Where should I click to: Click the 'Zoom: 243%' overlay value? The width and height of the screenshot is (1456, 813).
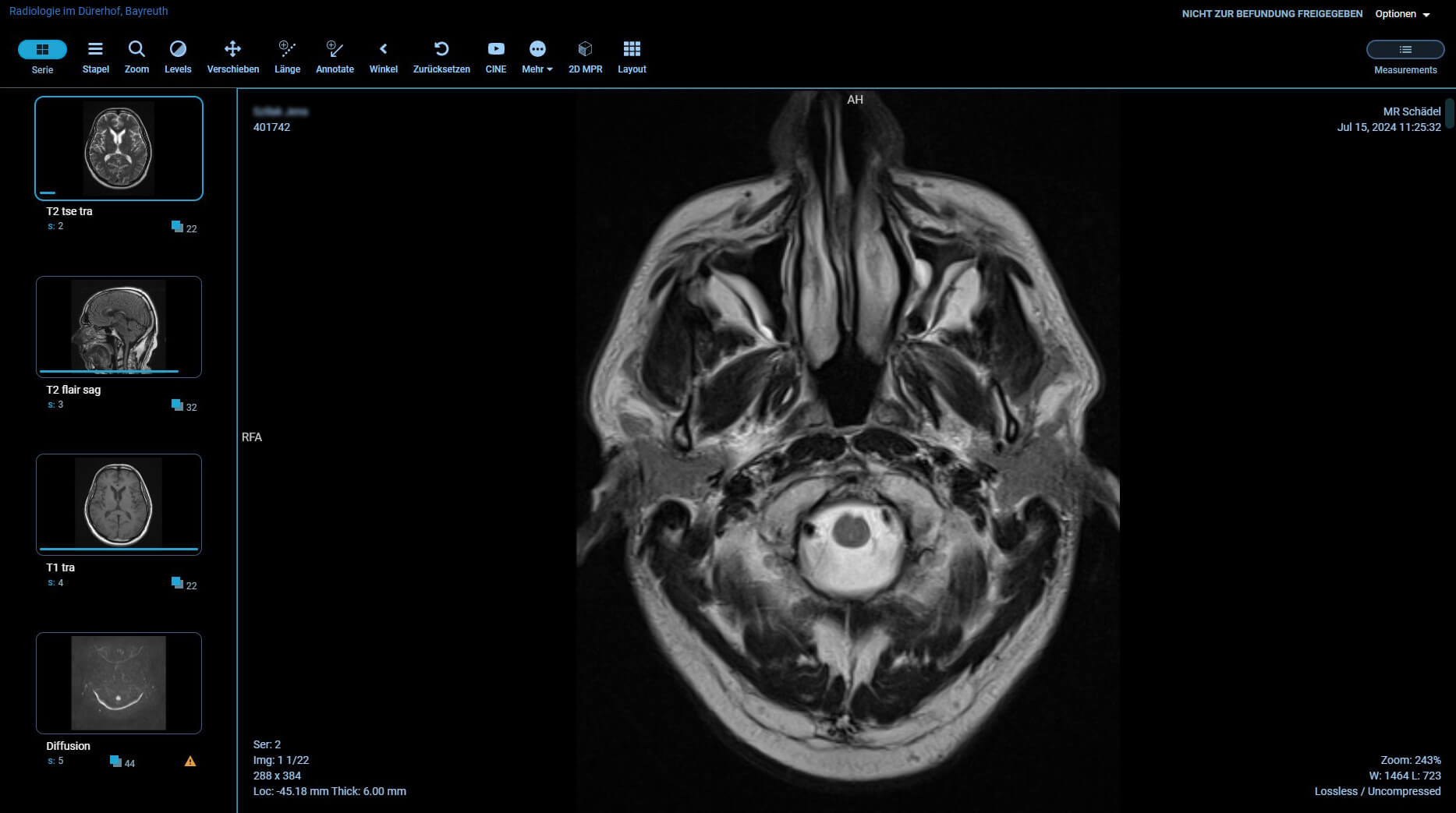[x=1411, y=760]
